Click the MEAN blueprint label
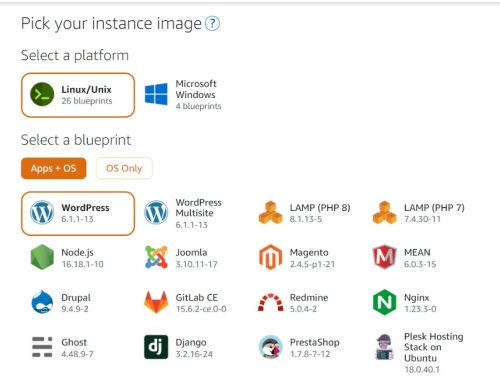This screenshot has width=500, height=383. (x=417, y=252)
